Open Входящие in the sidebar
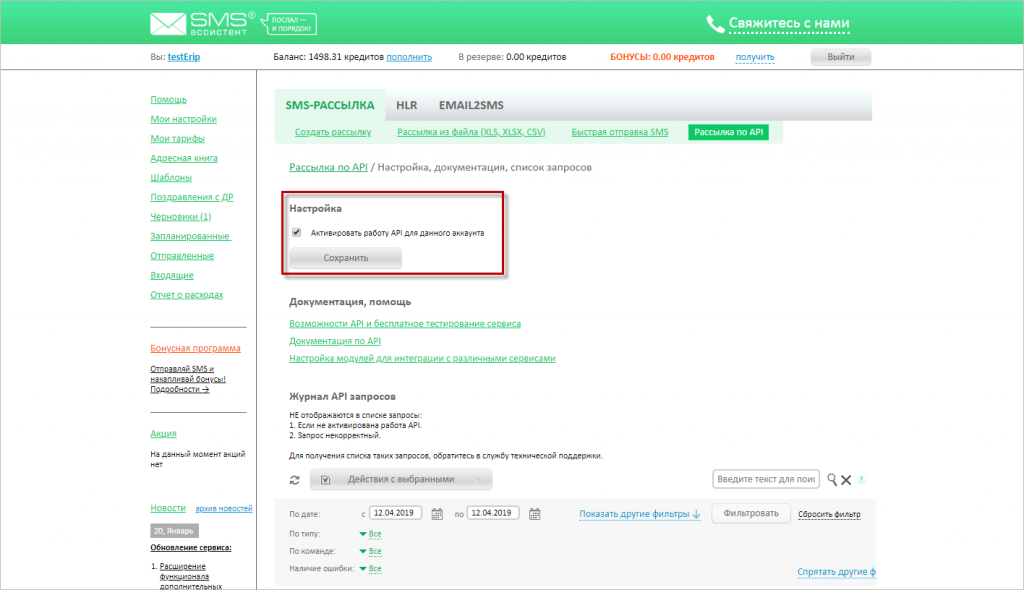The width and height of the screenshot is (1024, 590). (172, 275)
